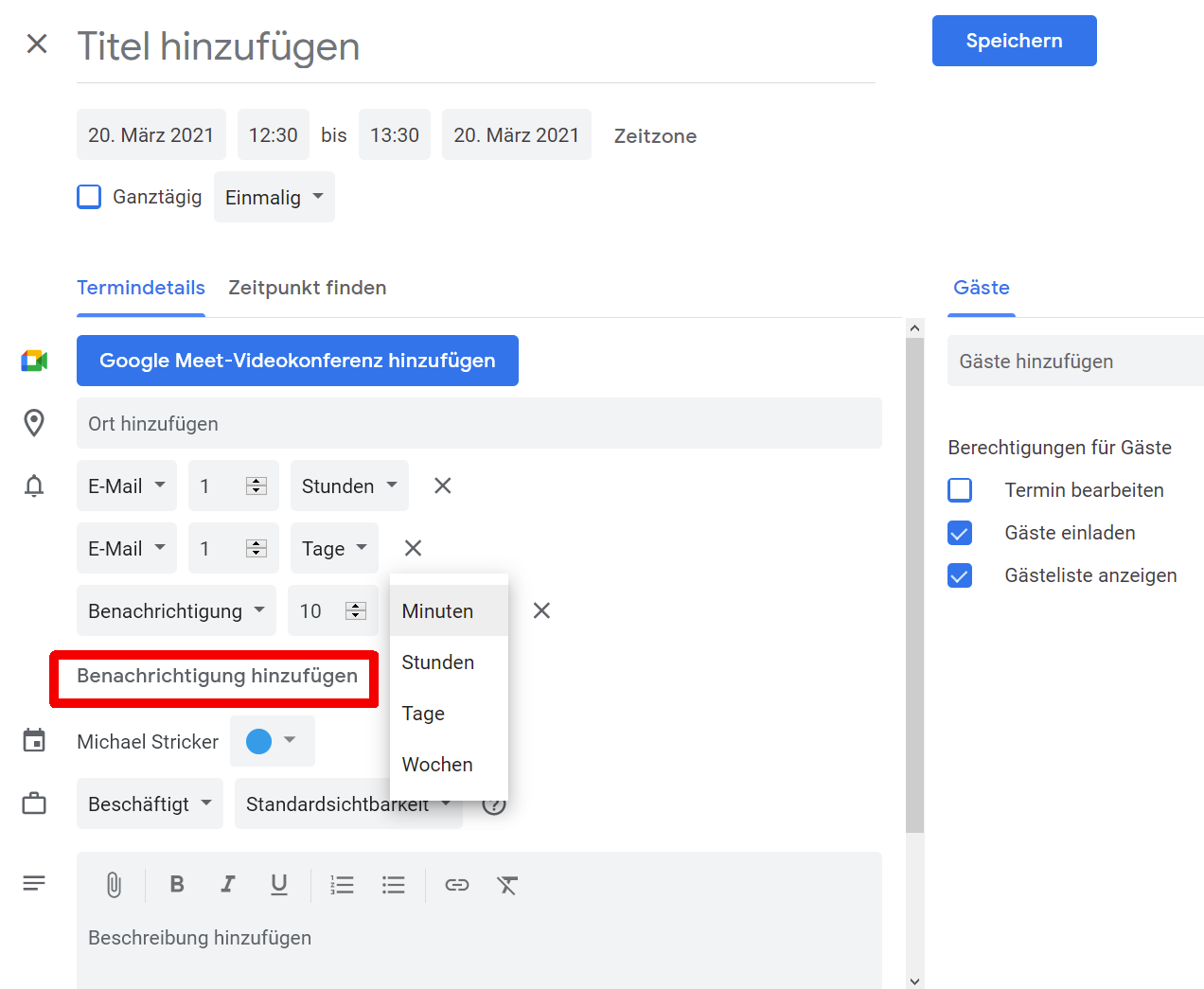1204x989 pixels.
Task: Click the scrollbar up arrow
Action: coord(914,327)
